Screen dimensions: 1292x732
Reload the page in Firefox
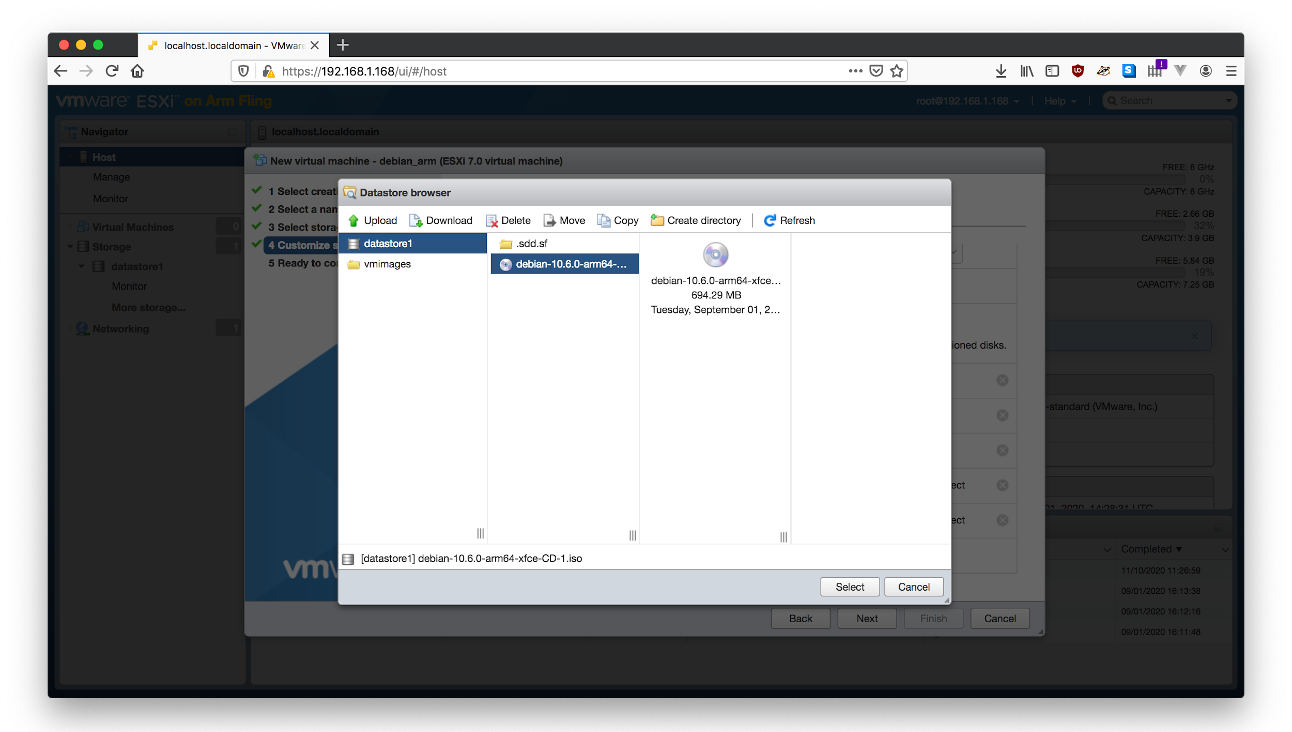112,71
